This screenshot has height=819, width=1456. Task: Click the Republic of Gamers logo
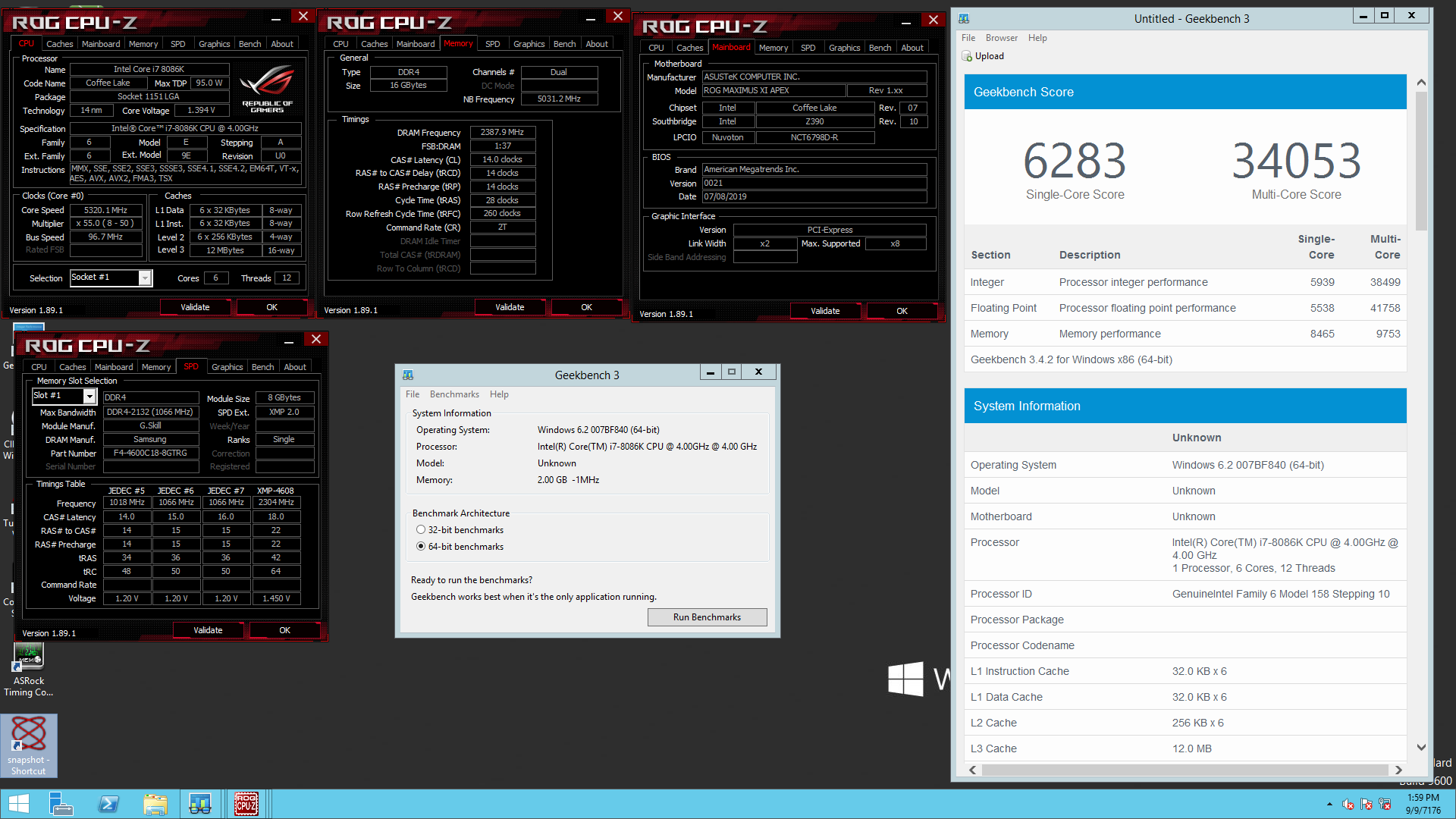tap(267, 89)
